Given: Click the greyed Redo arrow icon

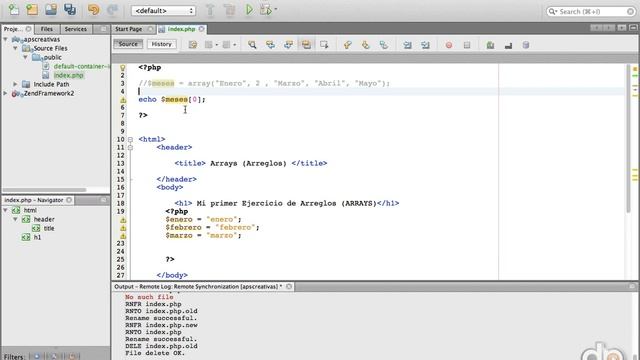Looking at the screenshot, I should coord(112,10).
